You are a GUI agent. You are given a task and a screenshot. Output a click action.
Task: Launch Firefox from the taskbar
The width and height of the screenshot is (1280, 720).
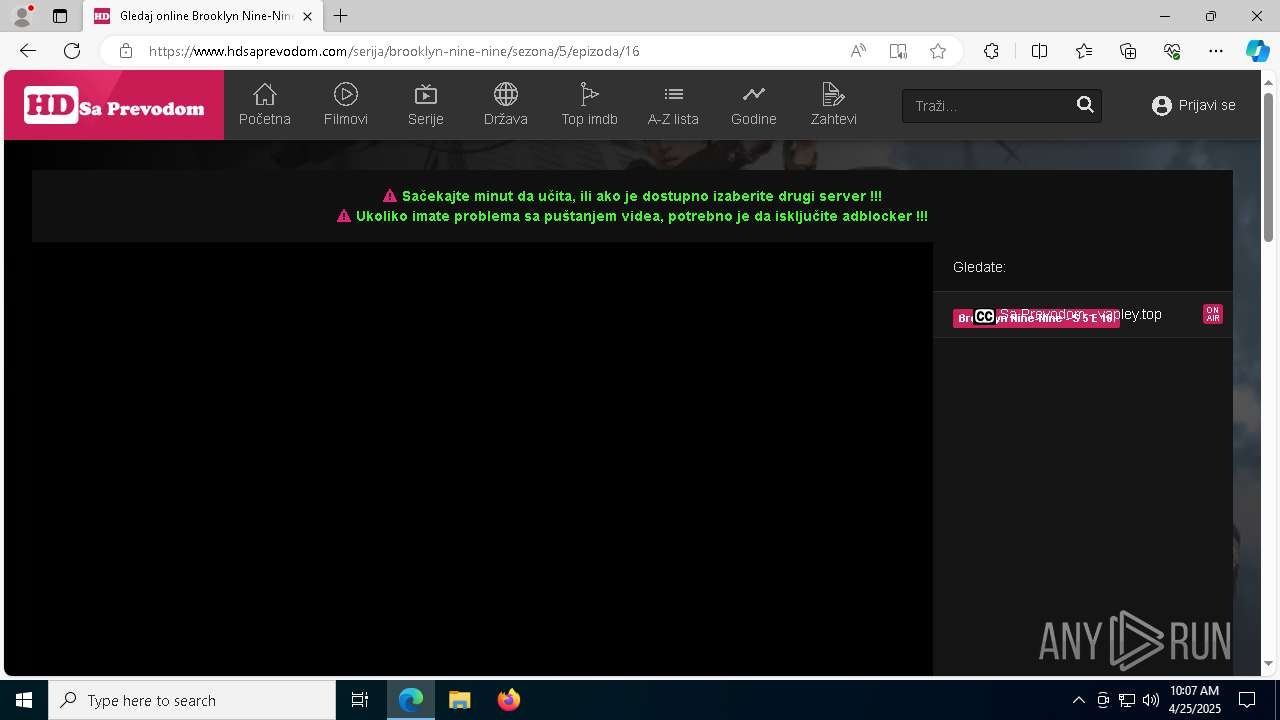pos(509,700)
